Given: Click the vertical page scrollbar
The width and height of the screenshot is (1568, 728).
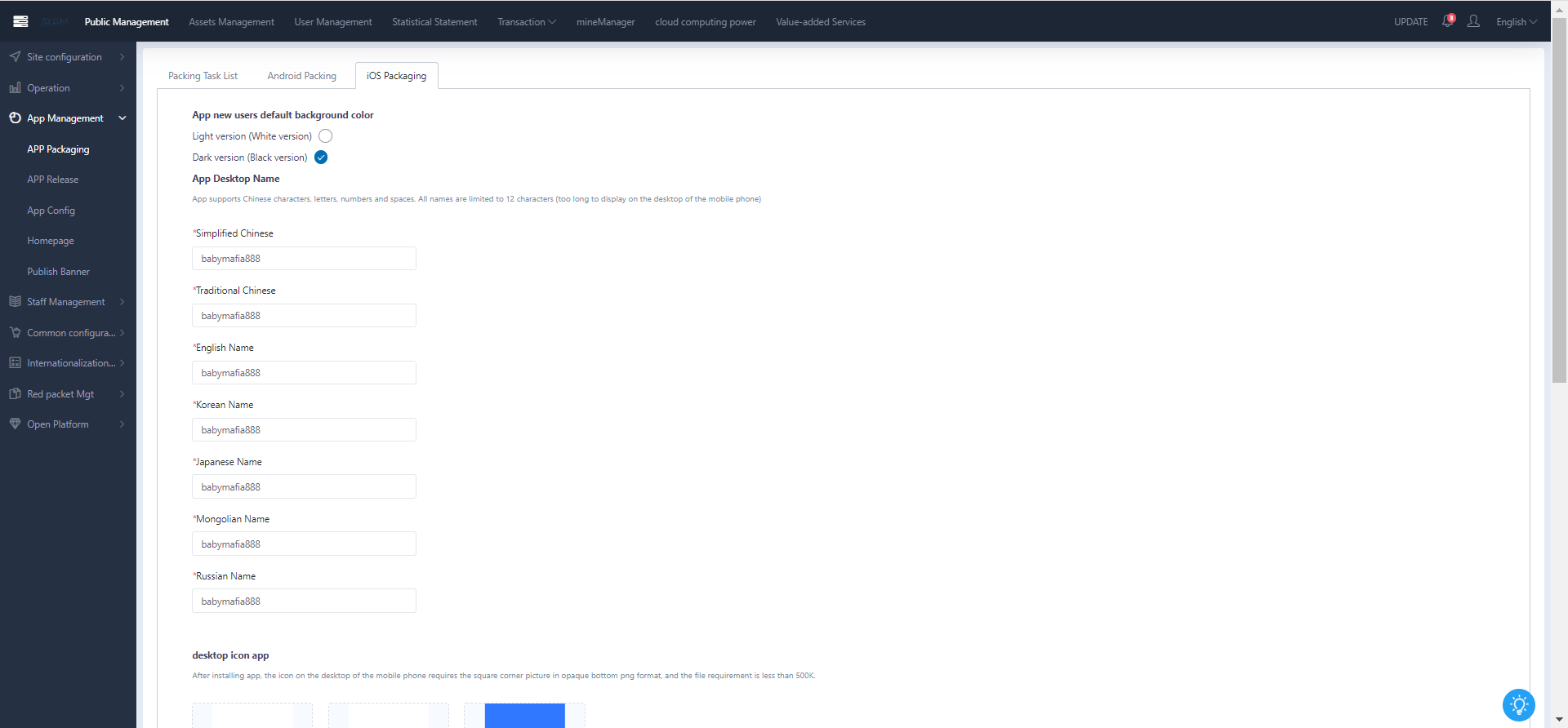Looking at the screenshot, I should [1559, 200].
